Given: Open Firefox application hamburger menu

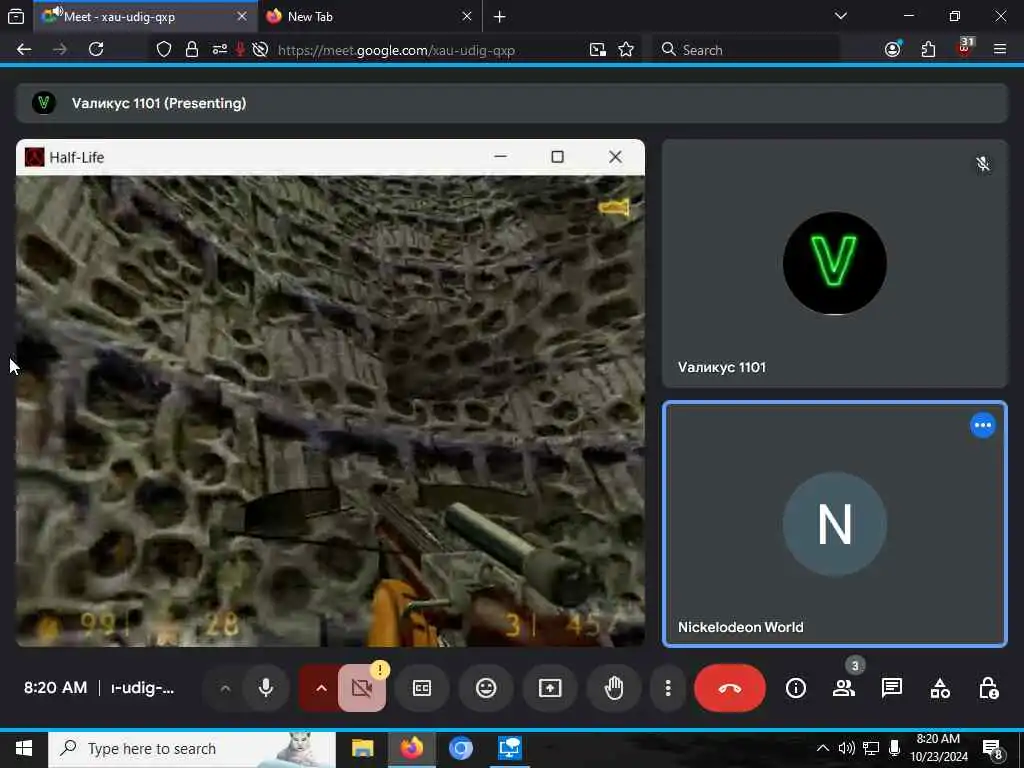Looking at the screenshot, I should (999, 50).
